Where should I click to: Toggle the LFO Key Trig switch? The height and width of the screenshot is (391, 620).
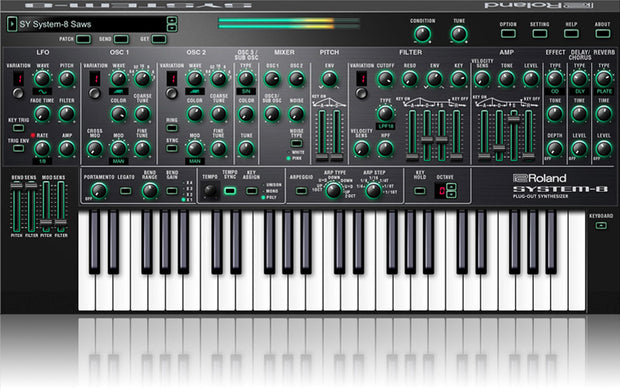[x=18, y=128]
